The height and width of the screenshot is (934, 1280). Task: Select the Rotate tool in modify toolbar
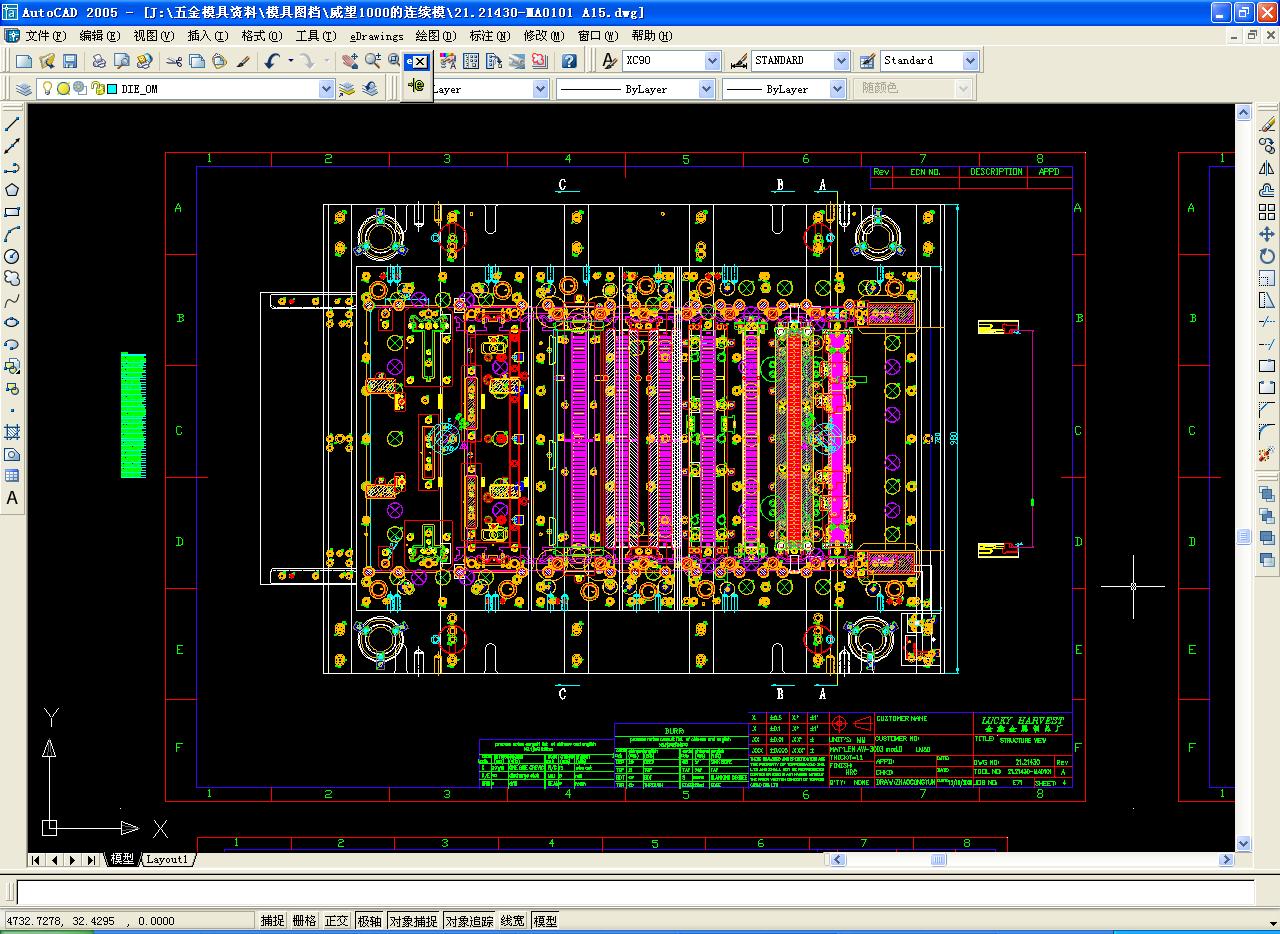pyautogui.click(x=1267, y=256)
